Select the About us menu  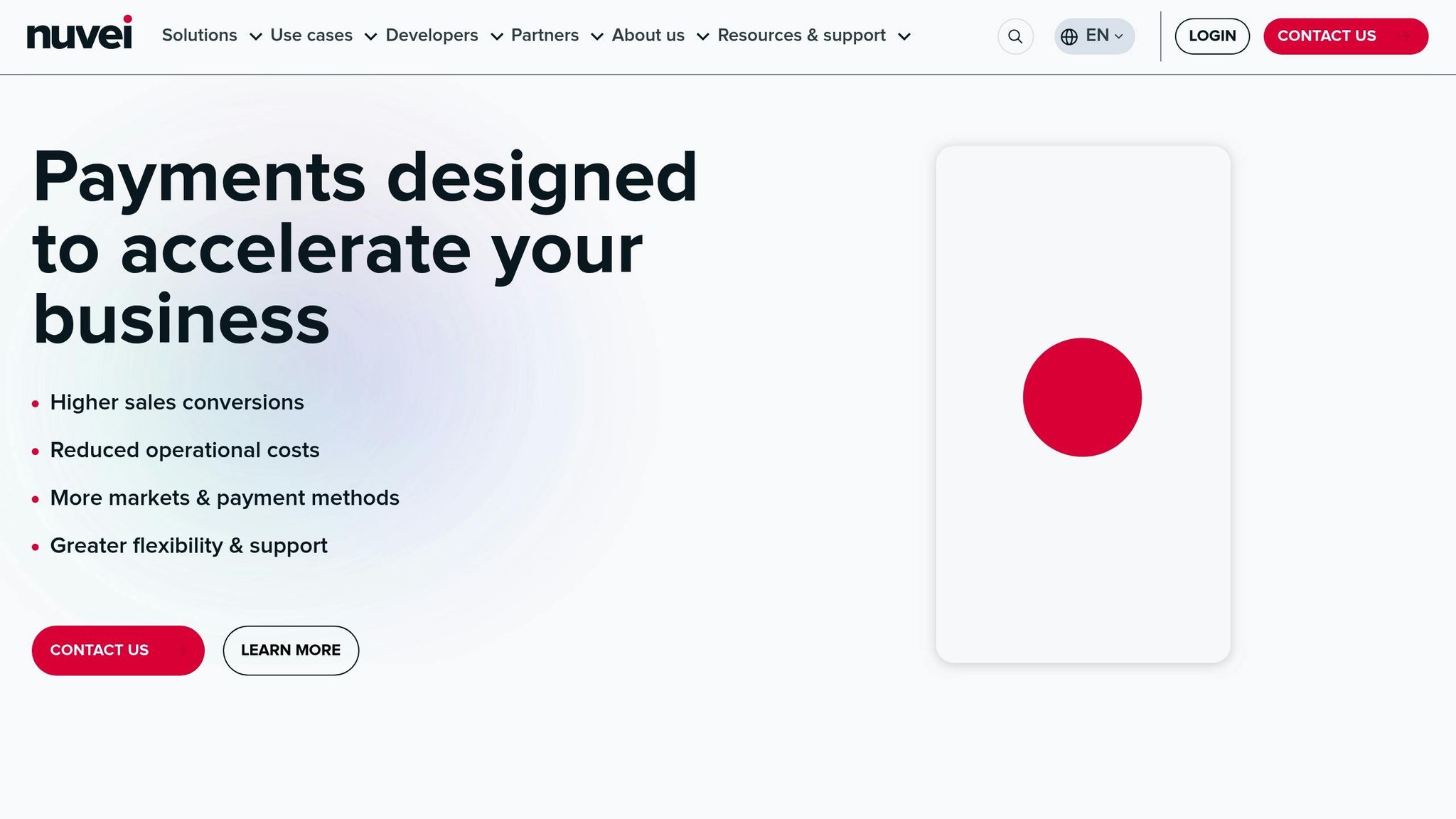click(648, 36)
